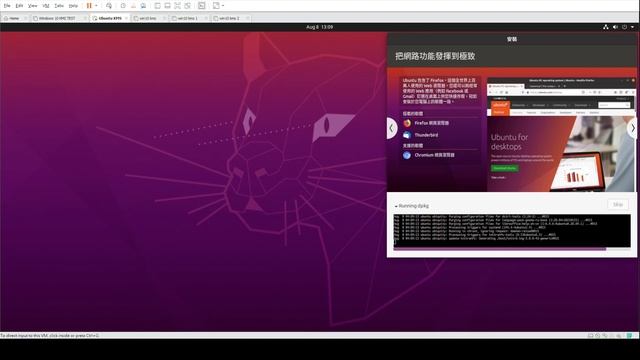Image resolution: width=640 pixels, height=360 pixels.
Task: Open the stretch guest dropdown arrow
Action: [223, 6]
